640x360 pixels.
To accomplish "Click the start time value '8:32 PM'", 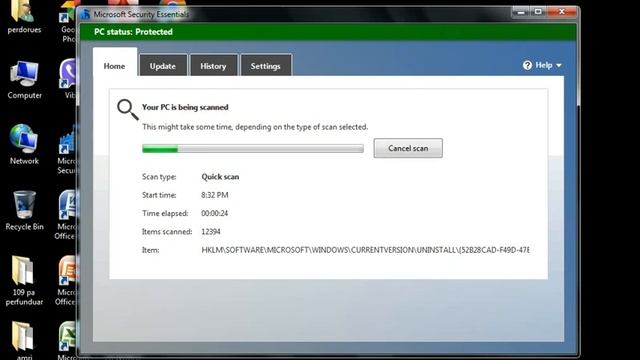I will tap(215, 195).
